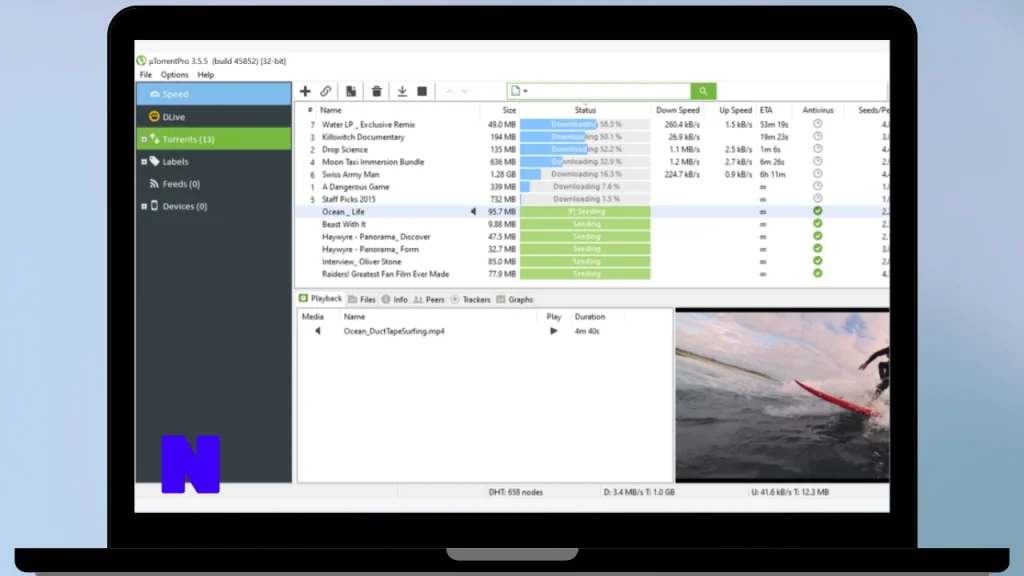Expand the Torrents tree node
The height and width of the screenshot is (576, 1024).
click(144, 139)
